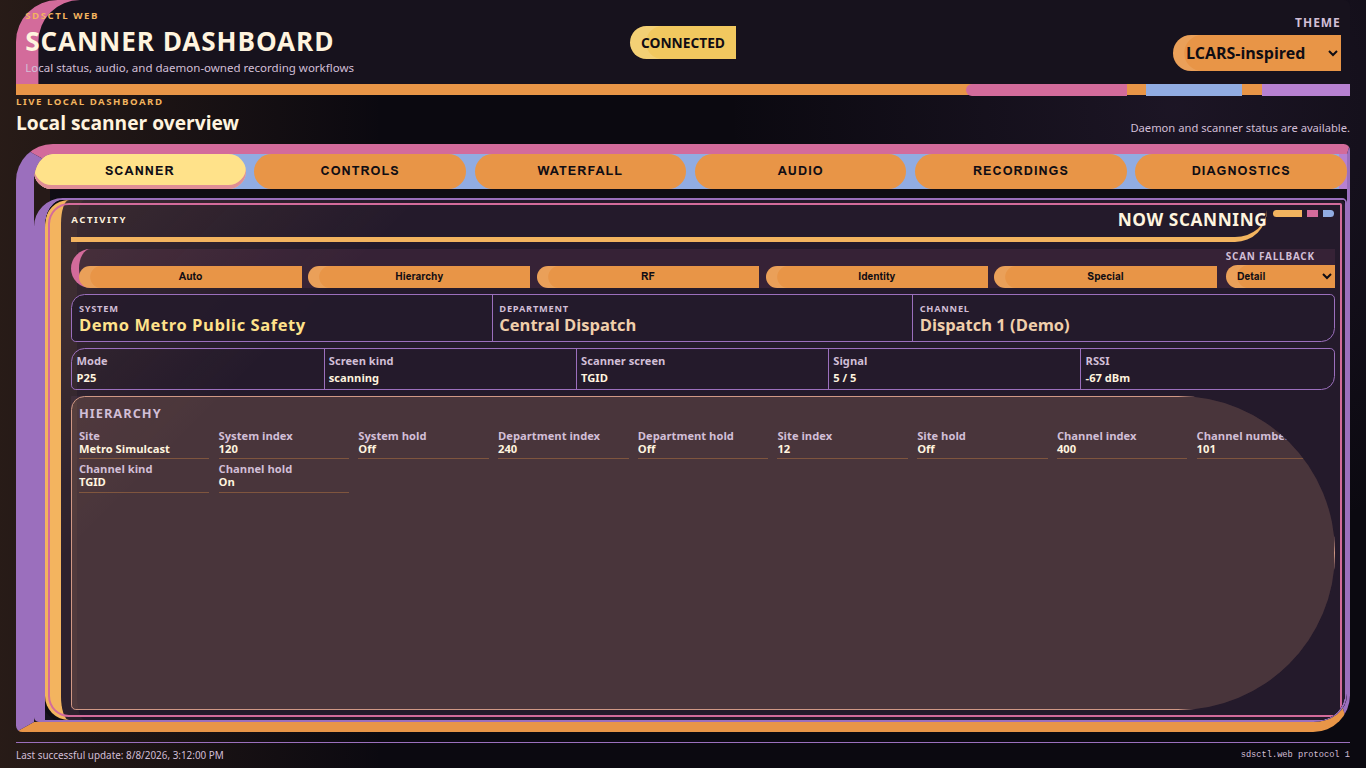
Task: Click the System index value '120'
Action: click(x=229, y=449)
